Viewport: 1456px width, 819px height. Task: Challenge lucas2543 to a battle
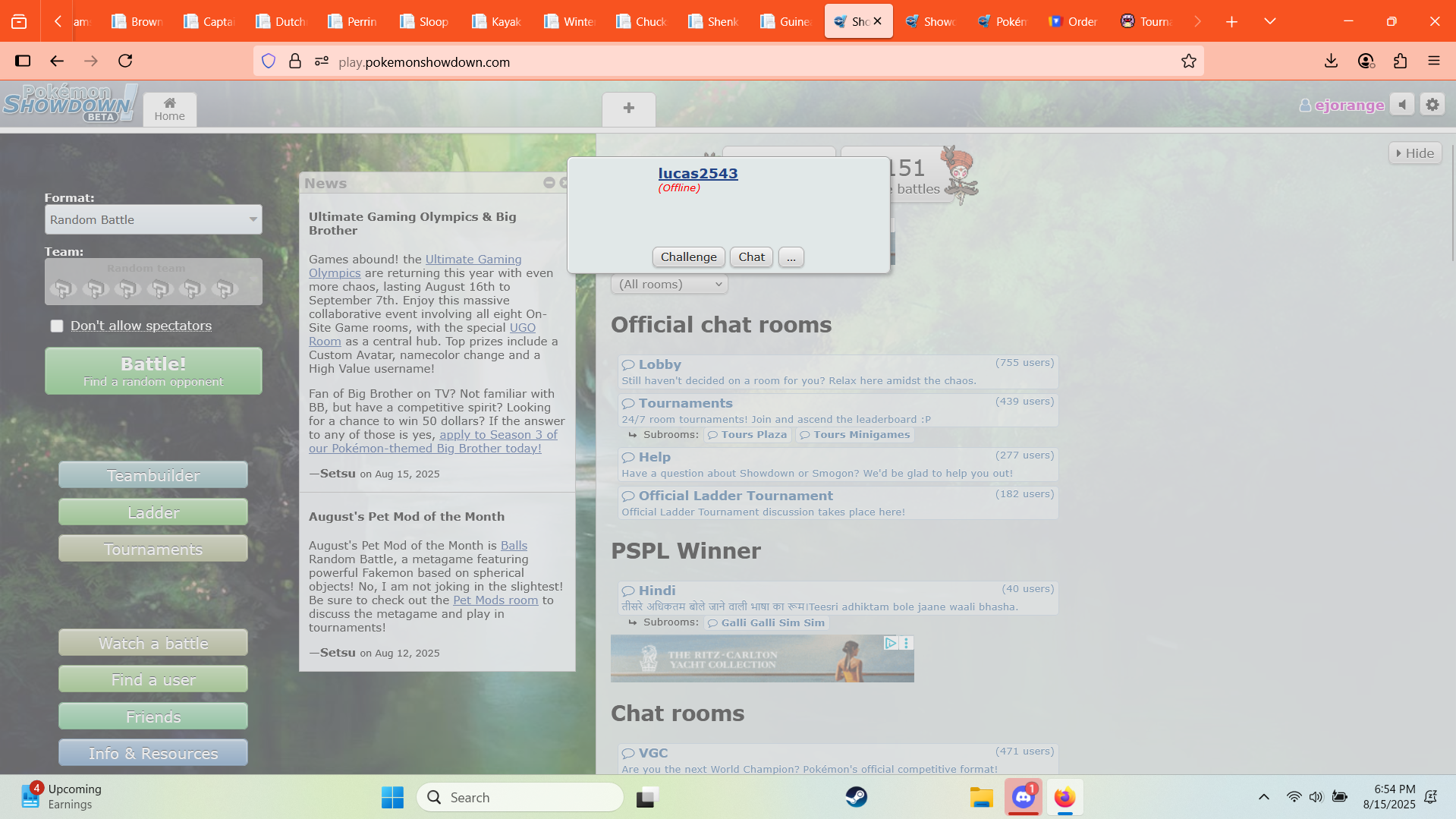689,257
